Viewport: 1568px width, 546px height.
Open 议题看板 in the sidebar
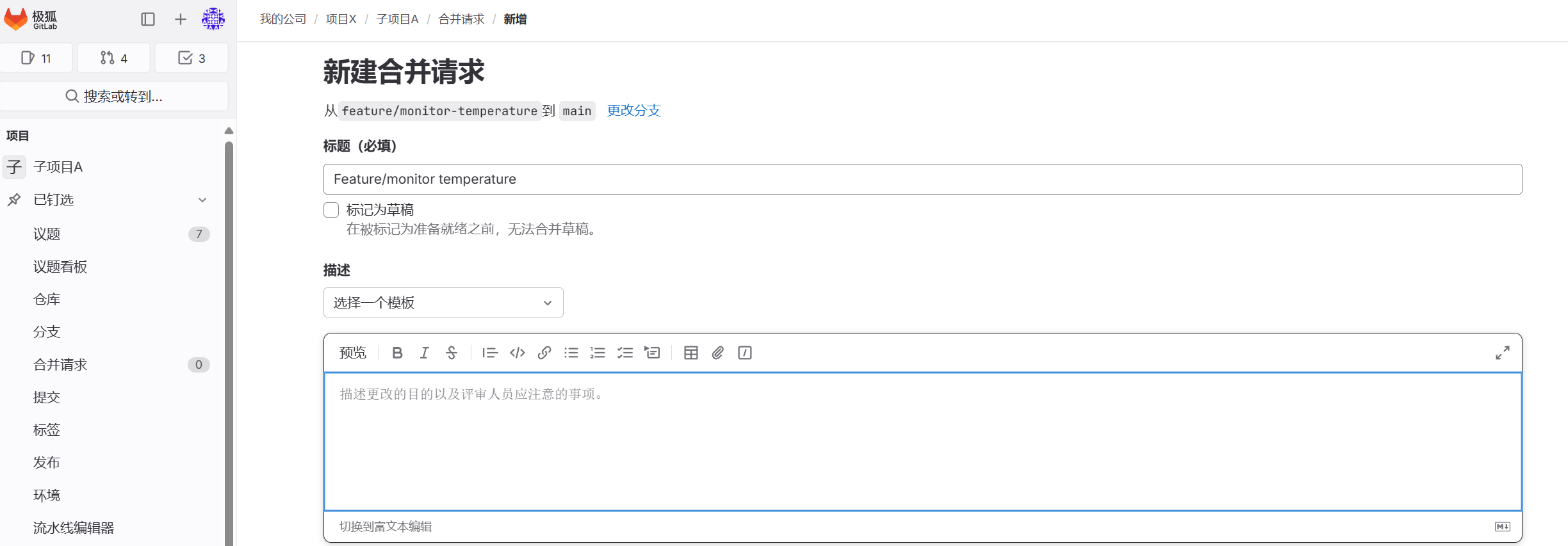click(x=60, y=267)
